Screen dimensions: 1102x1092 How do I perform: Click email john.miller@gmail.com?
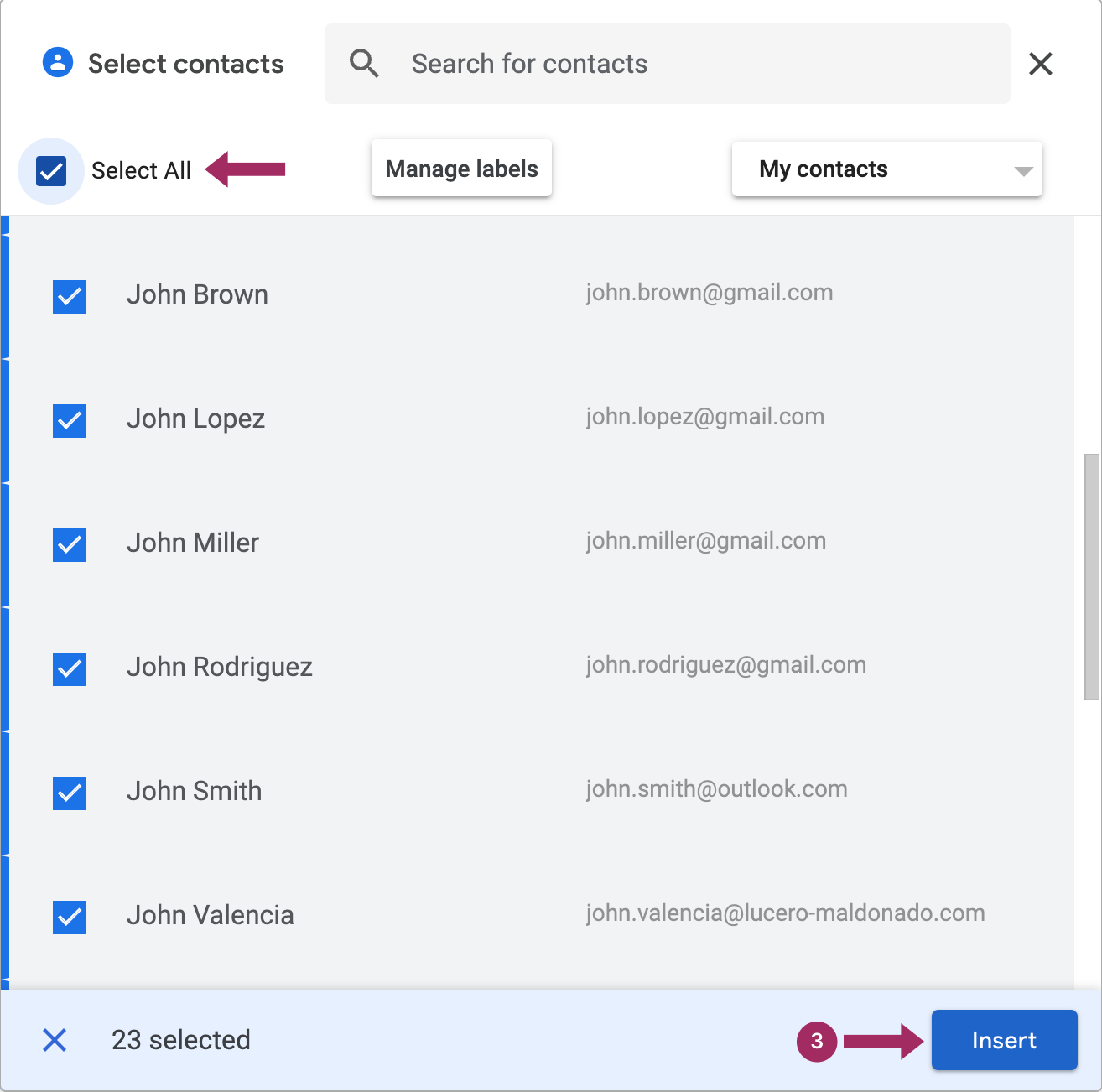pos(706,541)
